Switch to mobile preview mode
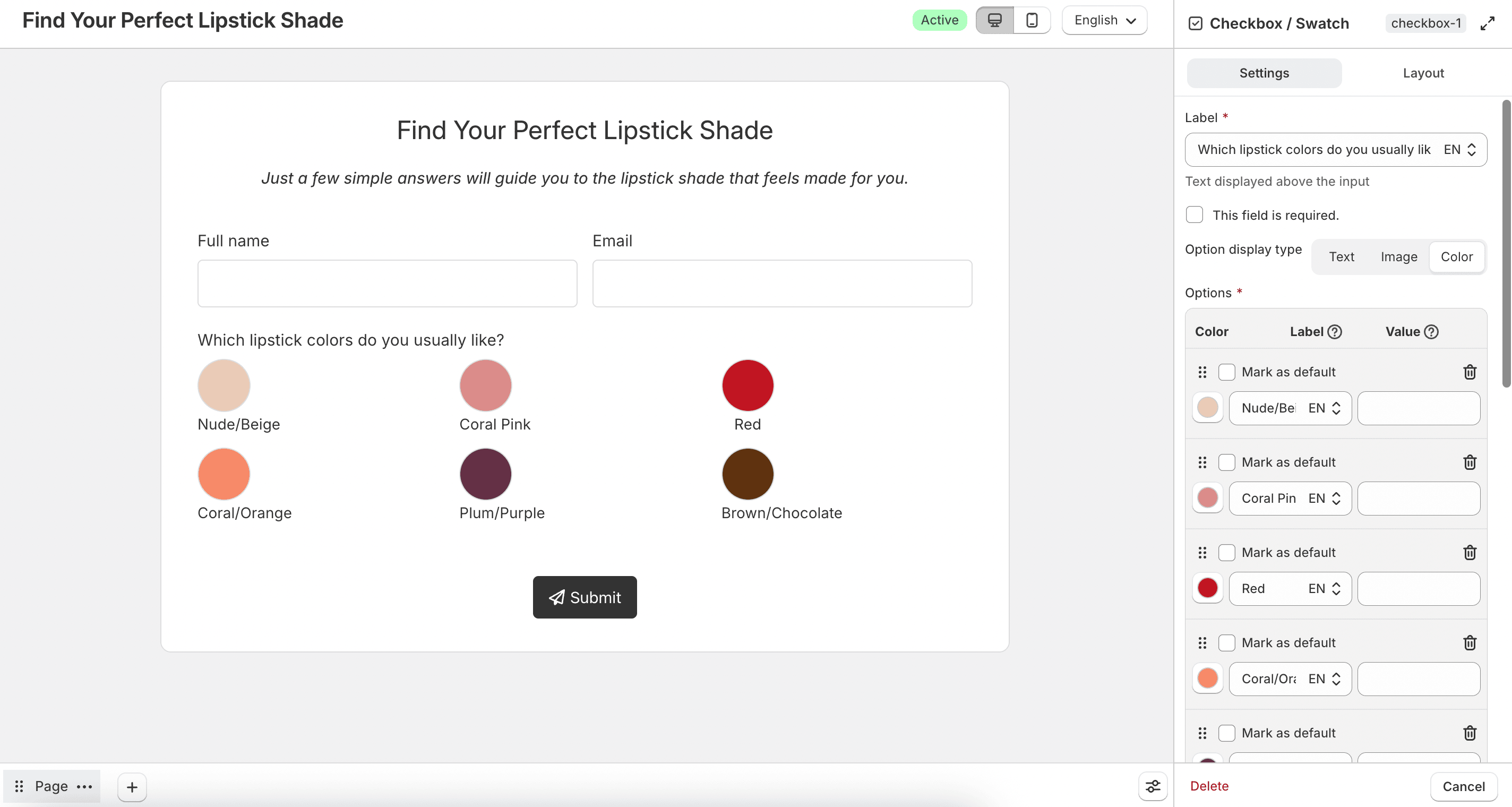 [1032, 21]
